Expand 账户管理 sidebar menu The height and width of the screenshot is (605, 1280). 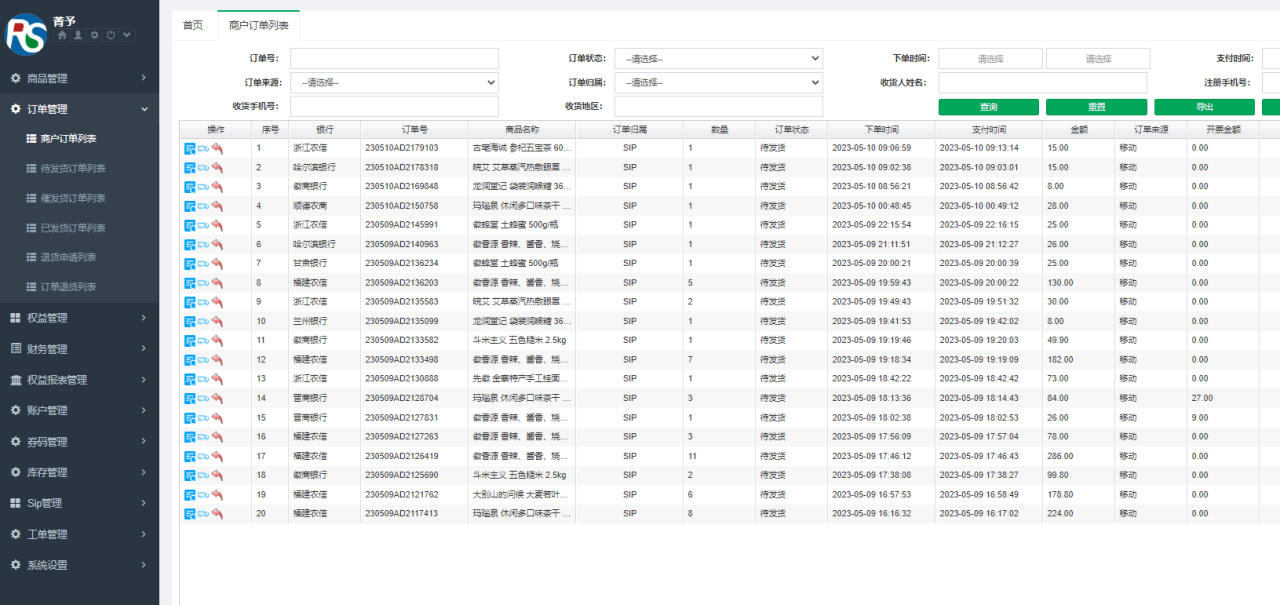[79, 410]
